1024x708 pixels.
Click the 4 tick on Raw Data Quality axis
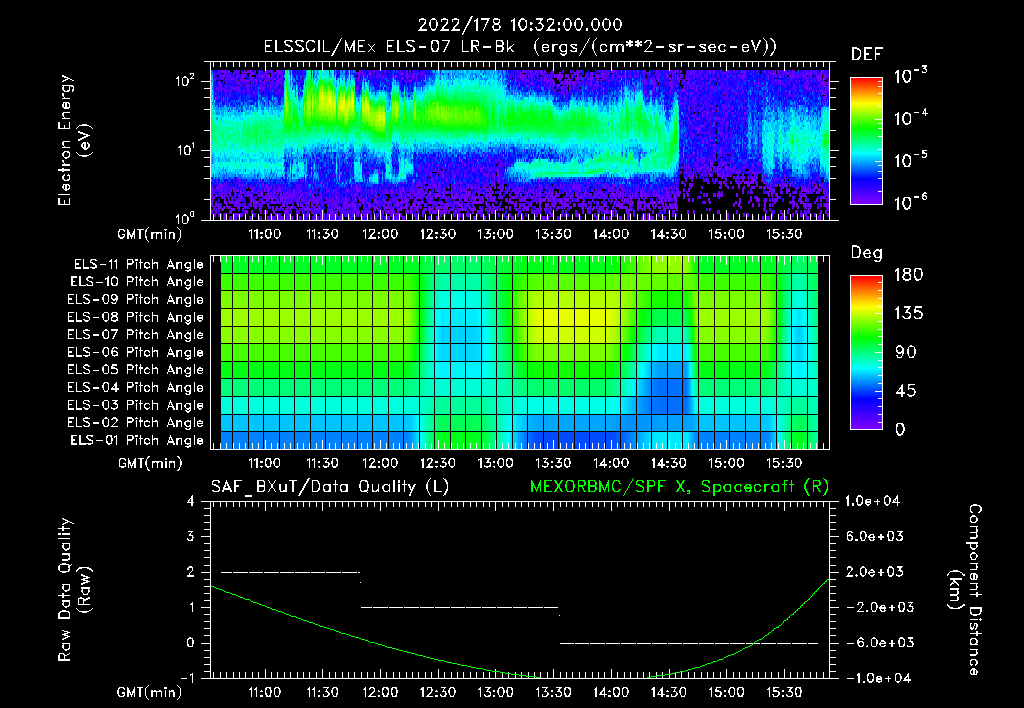(x=191, y=502)
